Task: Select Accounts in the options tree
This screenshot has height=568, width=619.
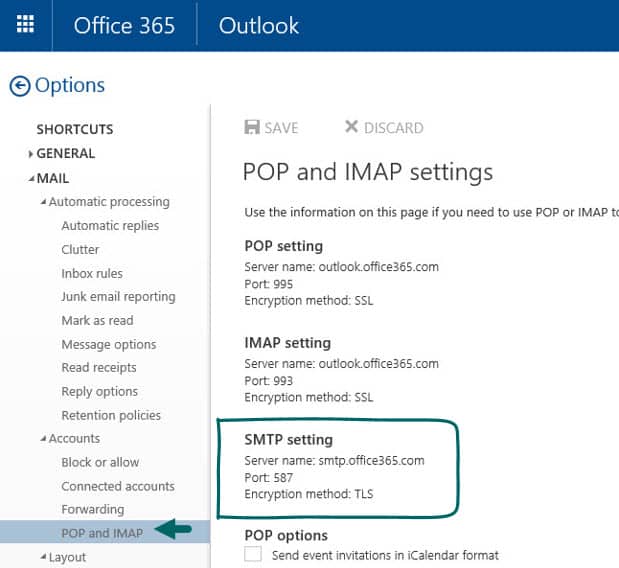Action: click(x=74, y=439)
